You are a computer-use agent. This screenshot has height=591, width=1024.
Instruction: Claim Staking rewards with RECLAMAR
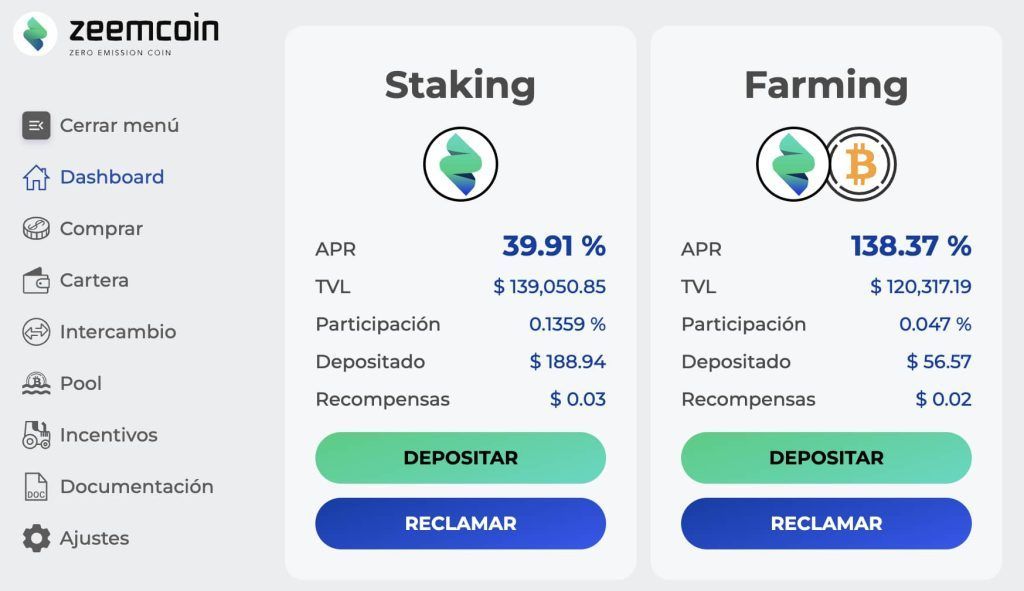point(460,523)
